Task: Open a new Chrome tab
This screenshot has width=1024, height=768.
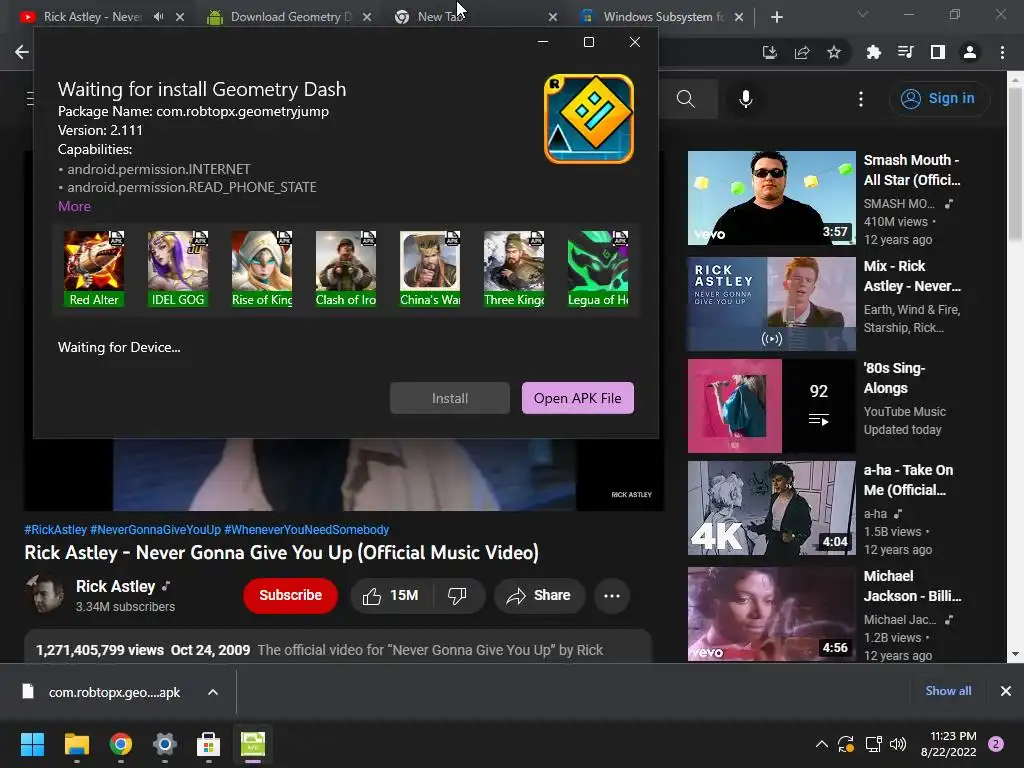Action: pyautogui.click(x=776, y=17)
